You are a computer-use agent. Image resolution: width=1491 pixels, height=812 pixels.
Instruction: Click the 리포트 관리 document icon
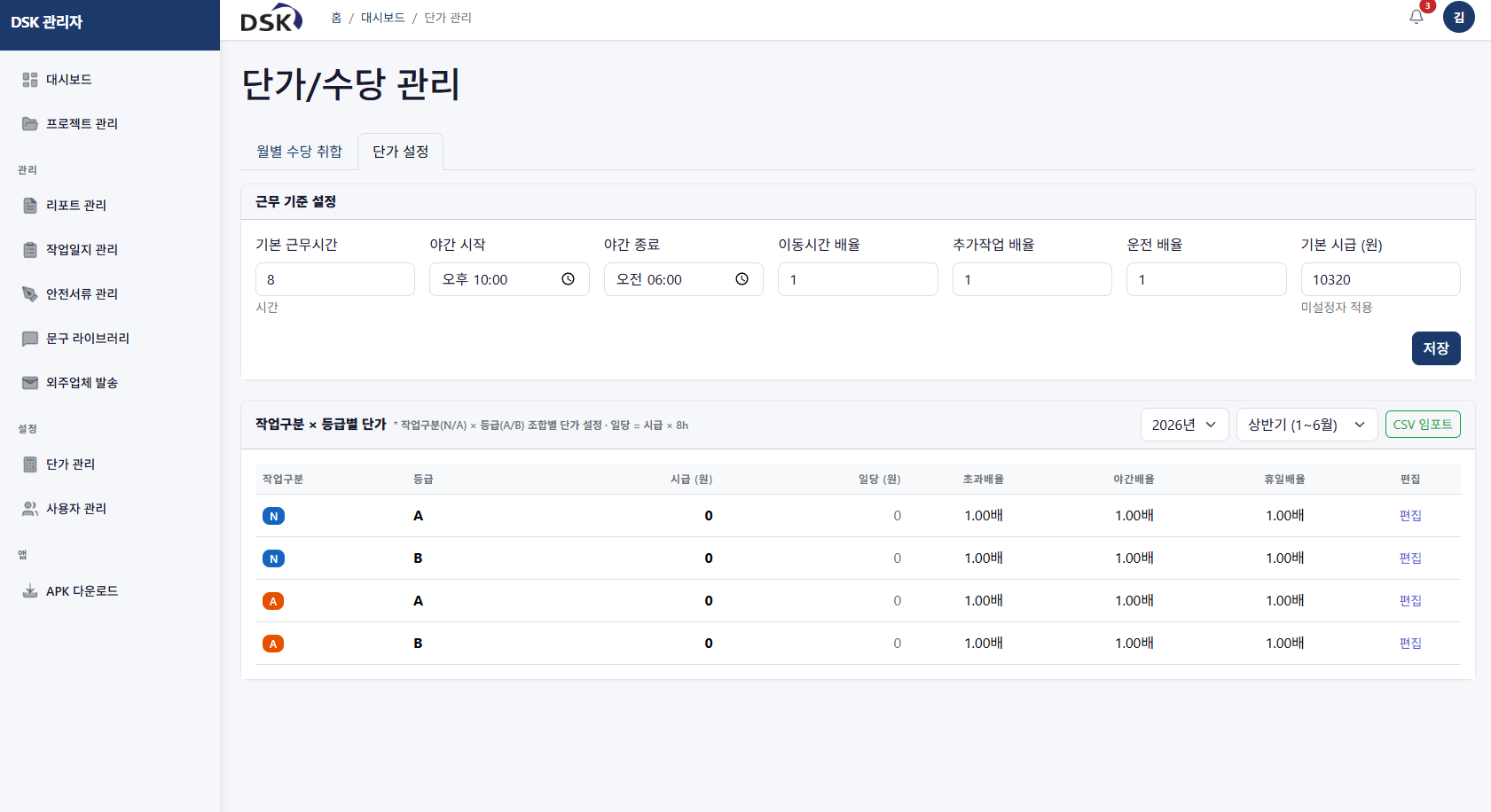pos(30,206)
